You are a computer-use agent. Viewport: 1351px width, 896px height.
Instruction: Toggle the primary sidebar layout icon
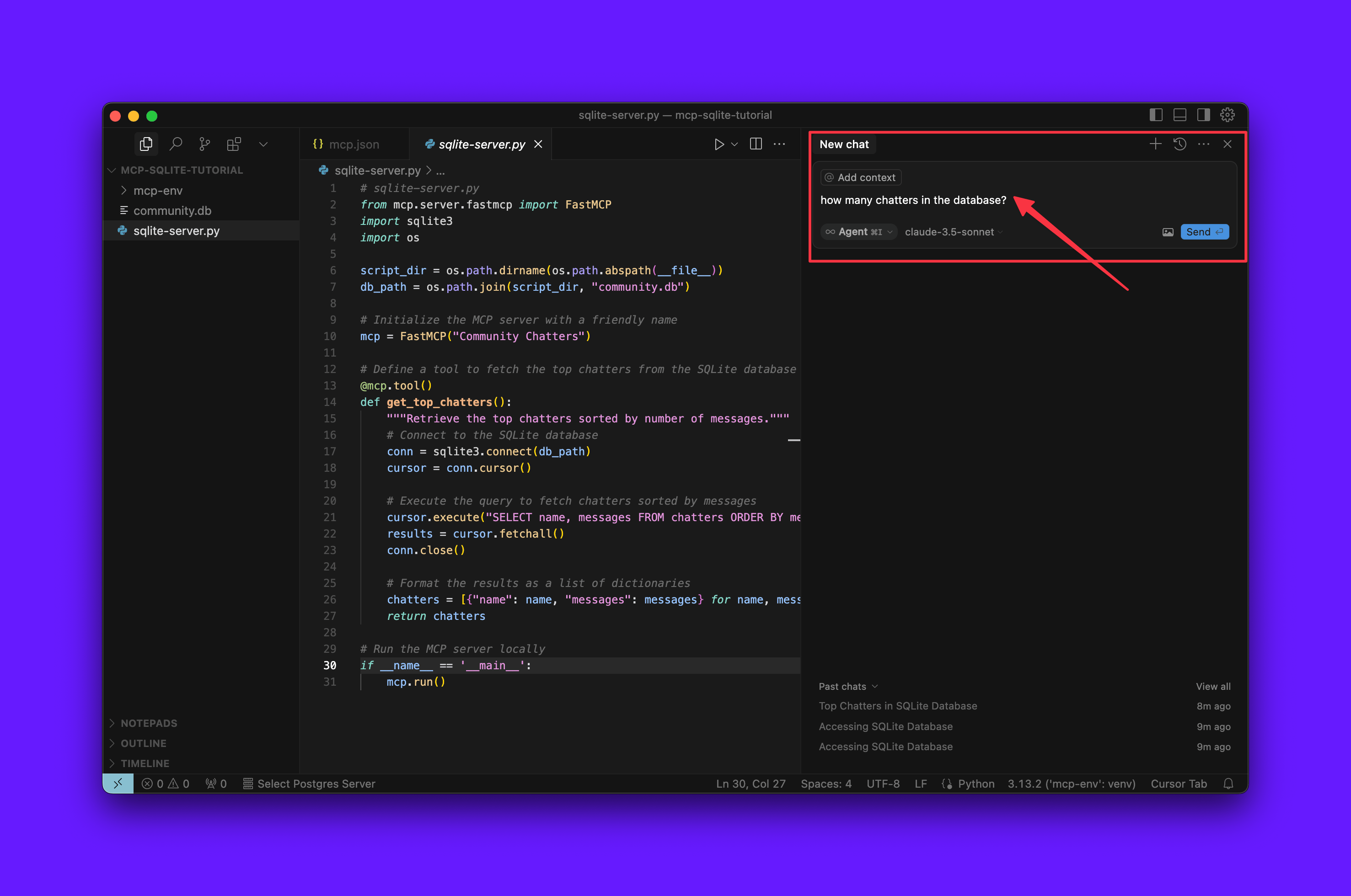(1155, 115)
